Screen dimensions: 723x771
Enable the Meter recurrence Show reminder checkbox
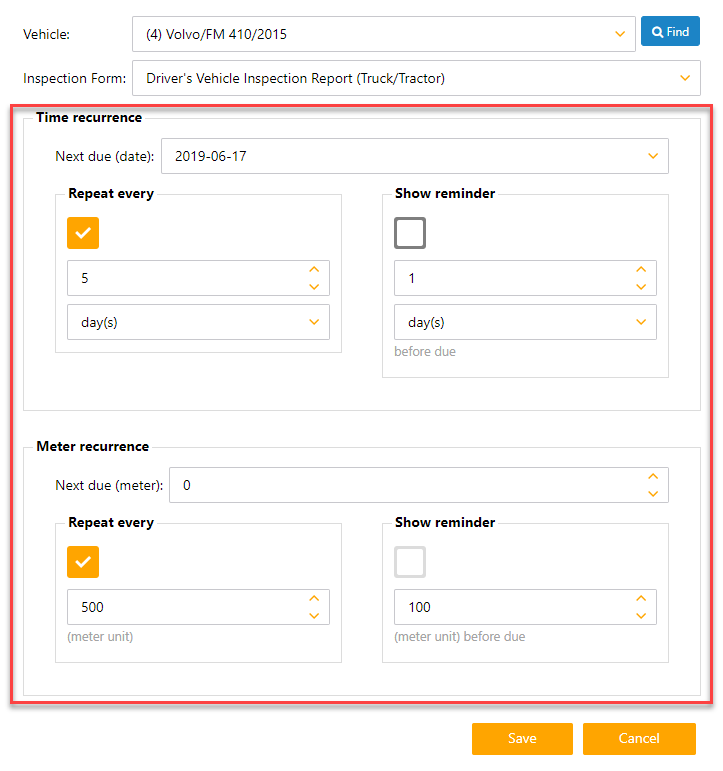pos(410,562)
